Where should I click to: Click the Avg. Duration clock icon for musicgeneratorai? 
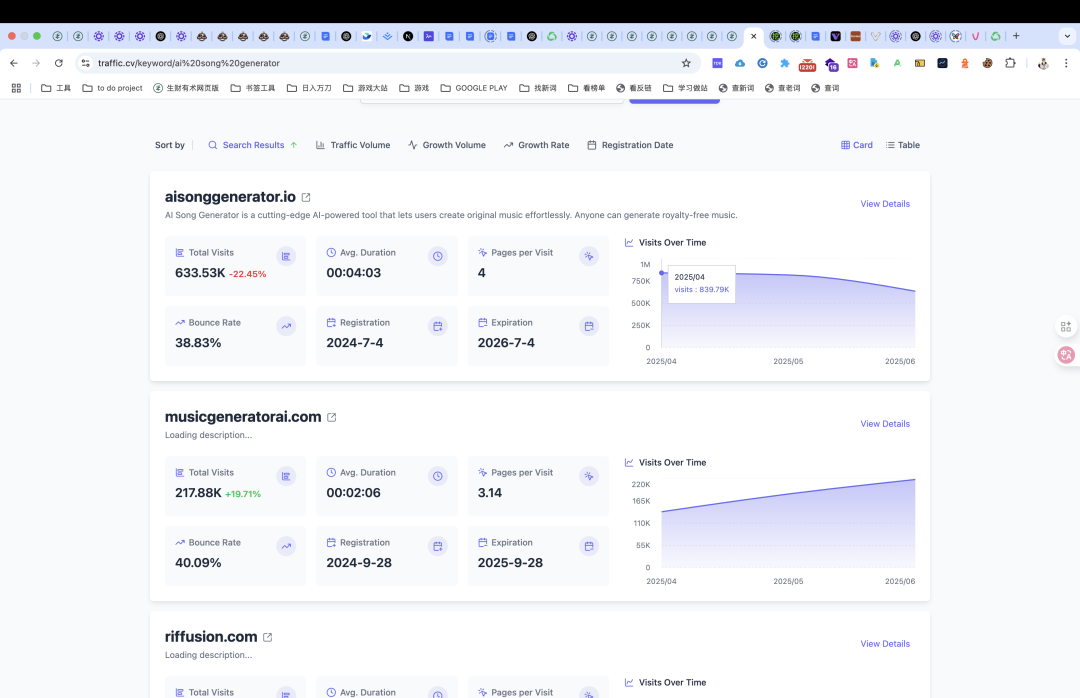point(437,476)
